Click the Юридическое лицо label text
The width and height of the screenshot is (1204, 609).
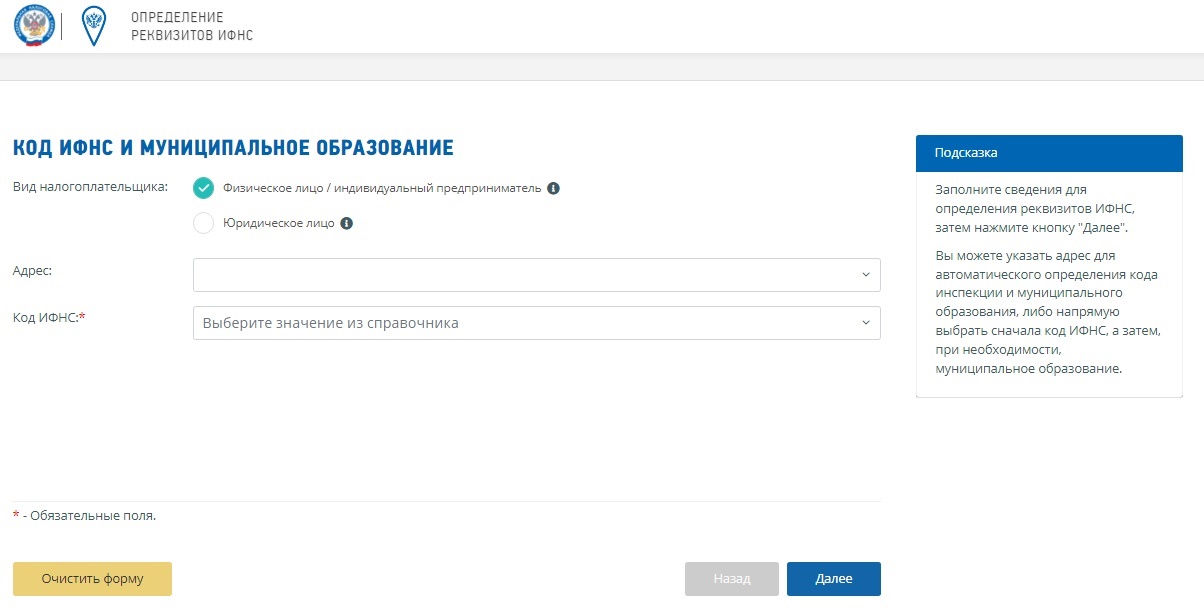click(x=278, y=224)
